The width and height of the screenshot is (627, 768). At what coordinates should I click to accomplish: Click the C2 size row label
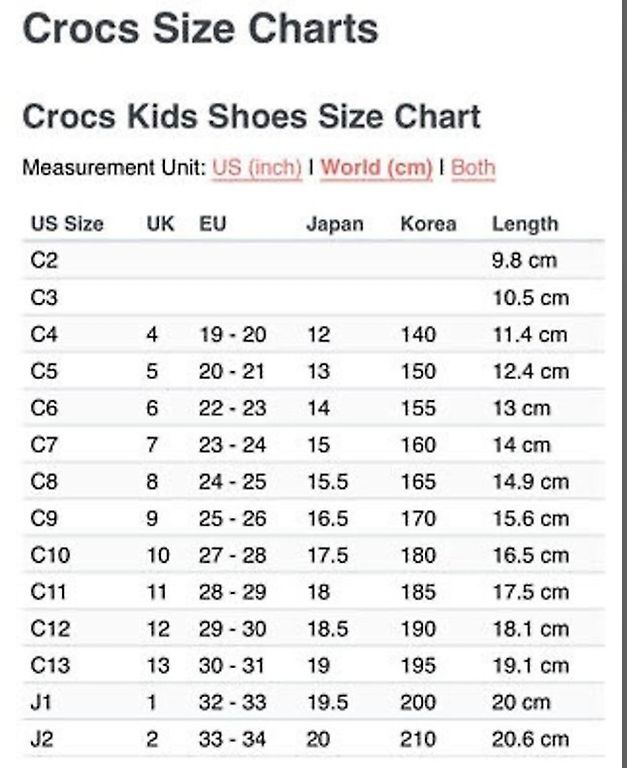tap(44, 260)
